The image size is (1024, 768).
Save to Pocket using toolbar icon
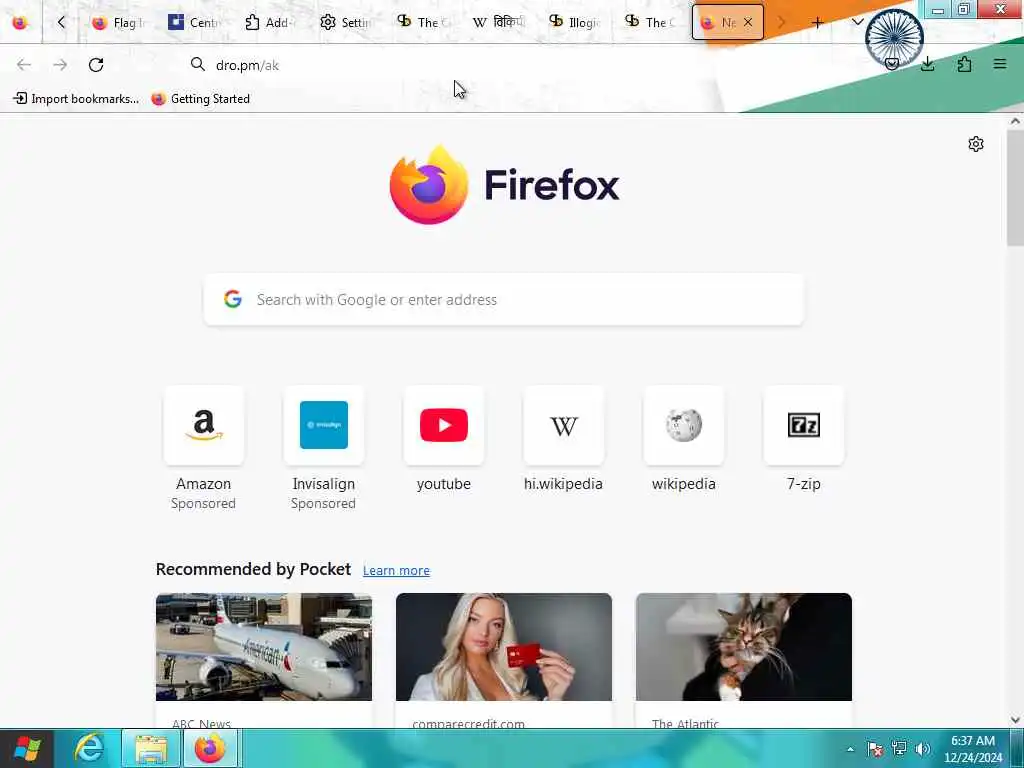pos(891,65)
